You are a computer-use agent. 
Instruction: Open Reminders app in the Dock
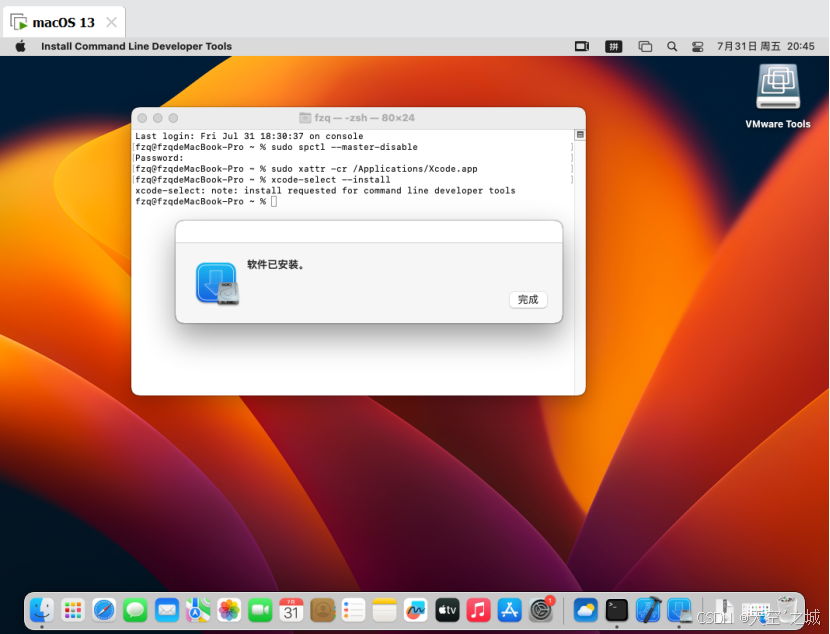point(354,610)
